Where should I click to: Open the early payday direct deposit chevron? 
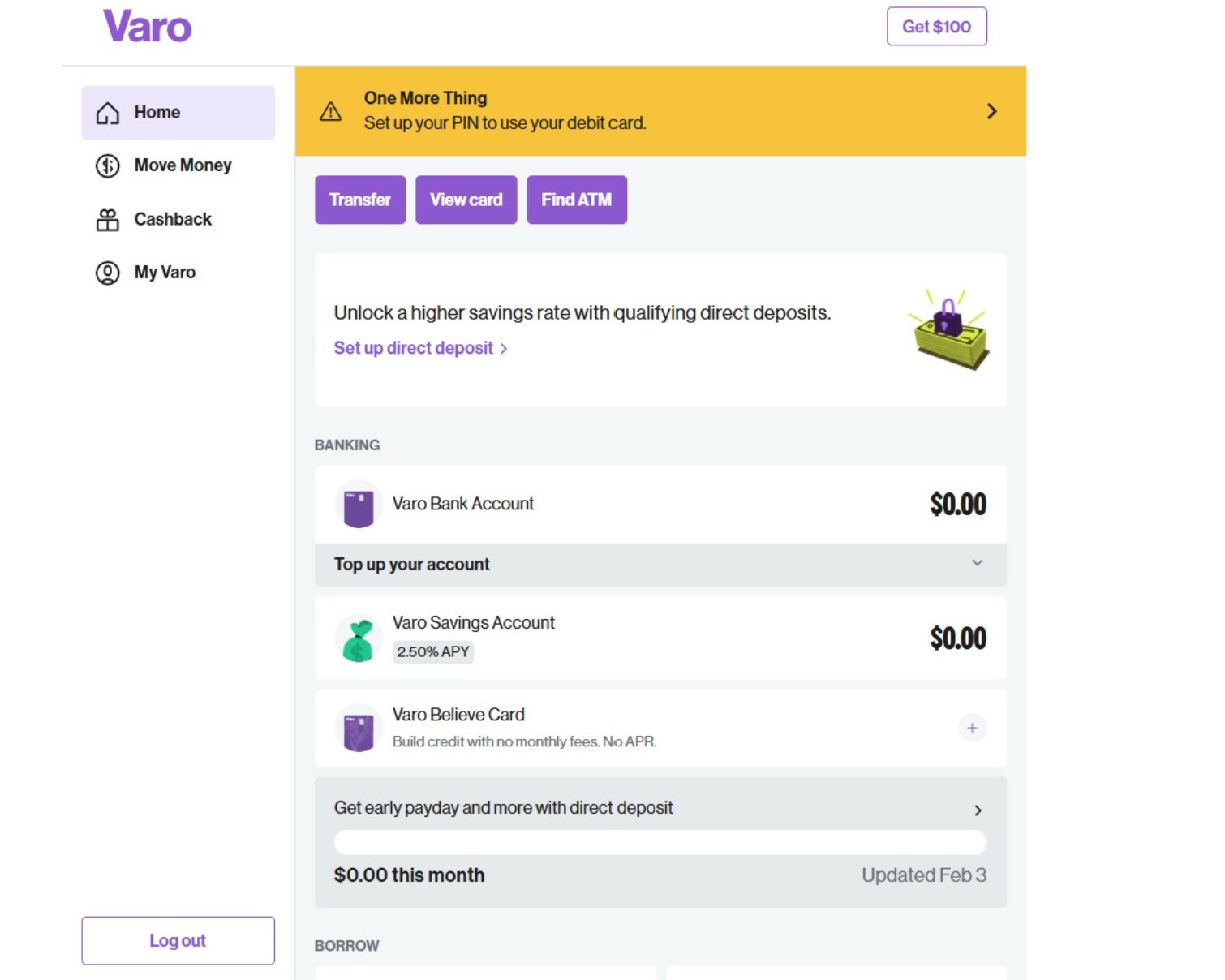pyautogui.click(x=978, y=810)
